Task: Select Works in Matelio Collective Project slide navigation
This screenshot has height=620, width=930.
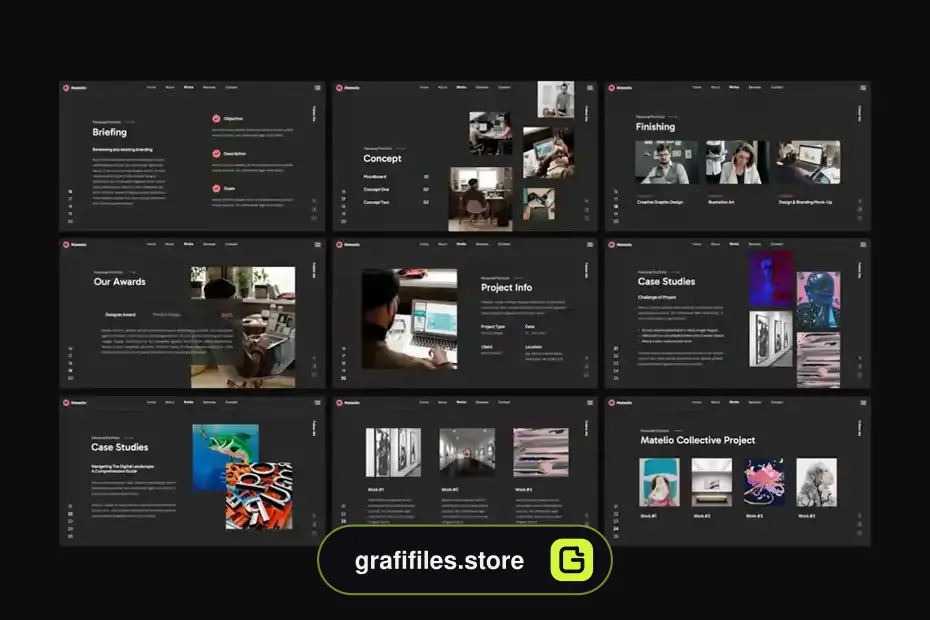Action: click(x=734, y=402)
